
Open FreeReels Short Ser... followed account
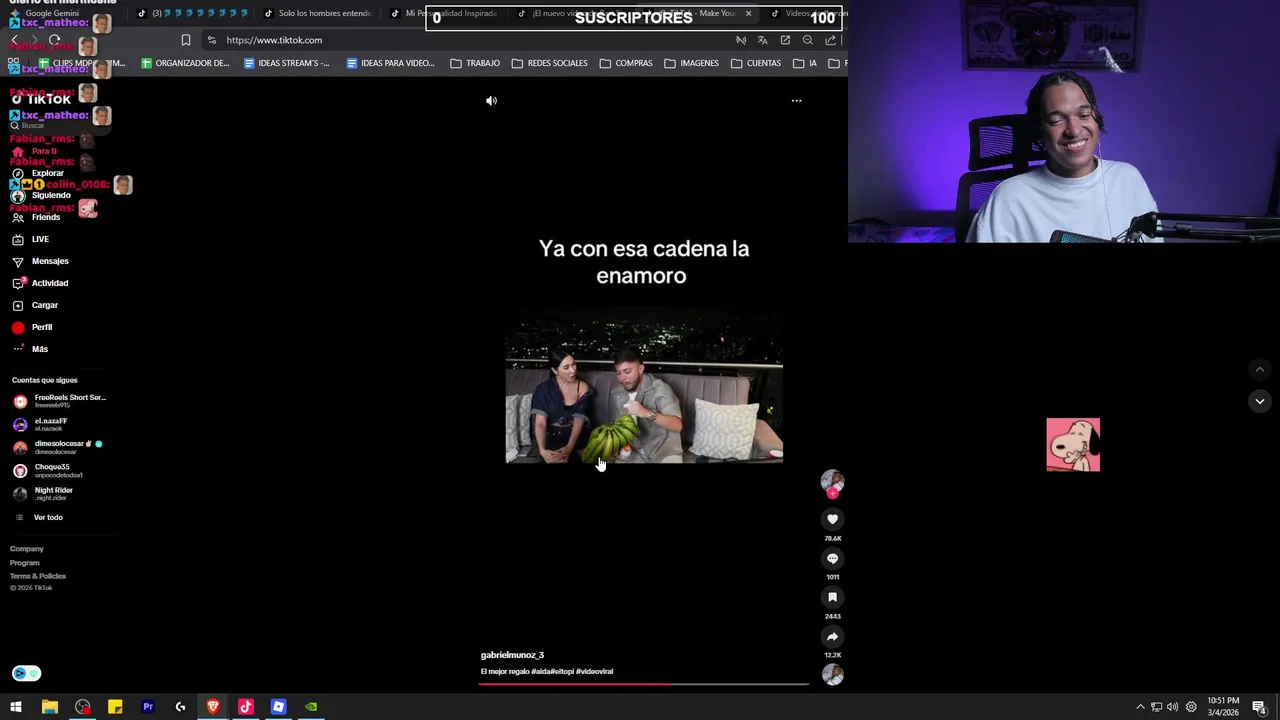click(x=60, y=401)
